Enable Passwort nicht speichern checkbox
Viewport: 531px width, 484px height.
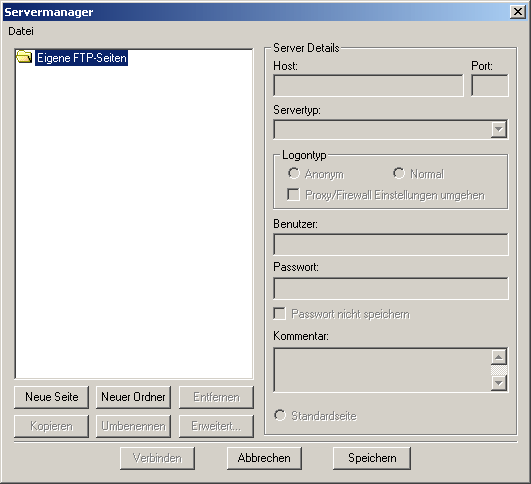coord(279,313)
